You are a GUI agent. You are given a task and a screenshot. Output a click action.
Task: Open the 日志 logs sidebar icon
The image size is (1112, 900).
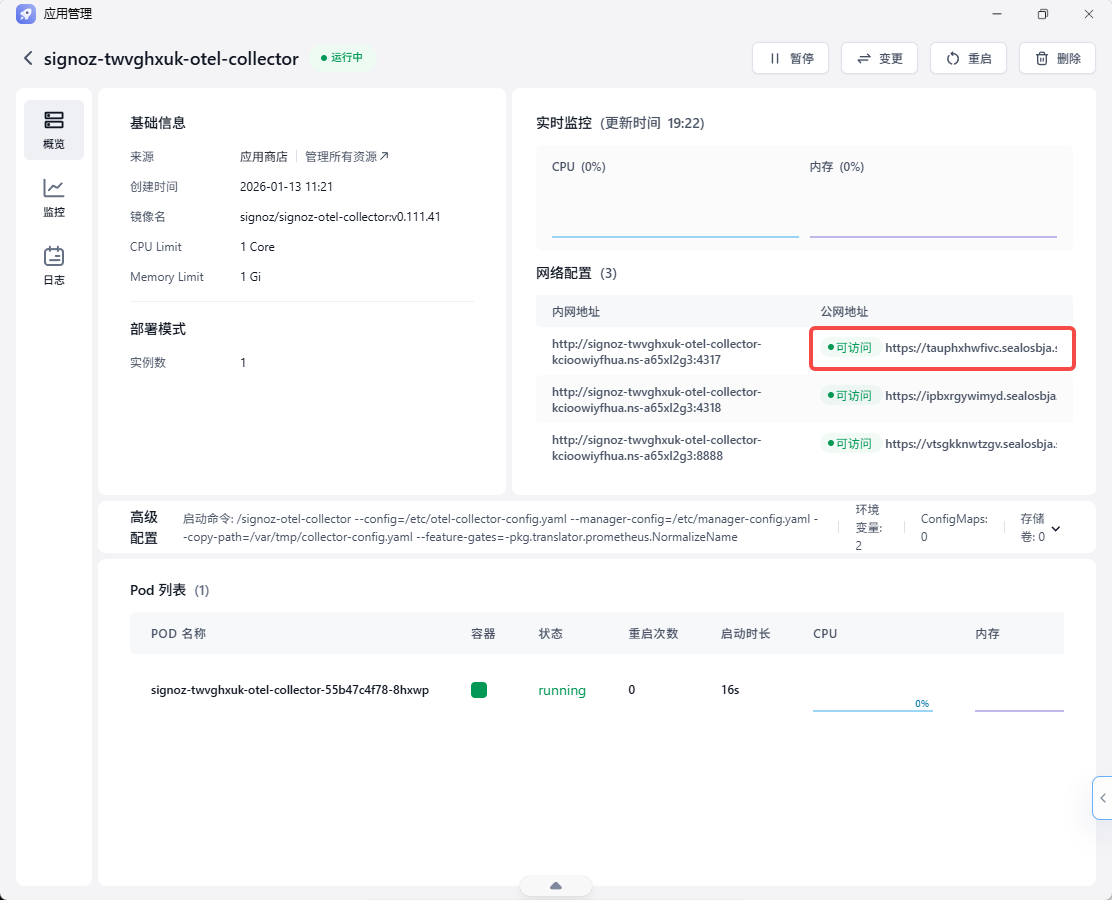tap(54, 266)
